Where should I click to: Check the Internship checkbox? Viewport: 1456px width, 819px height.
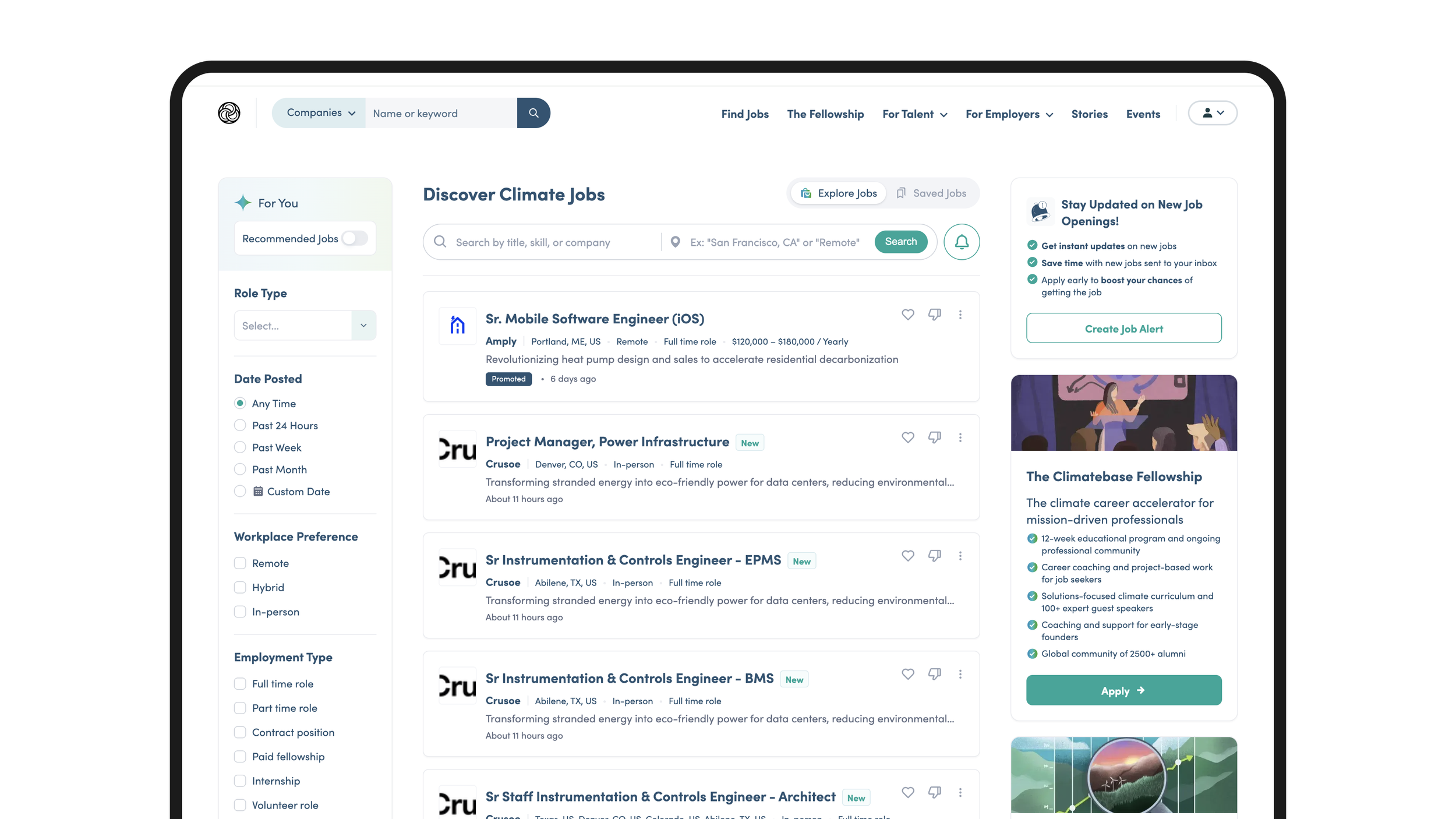point(240,781)
